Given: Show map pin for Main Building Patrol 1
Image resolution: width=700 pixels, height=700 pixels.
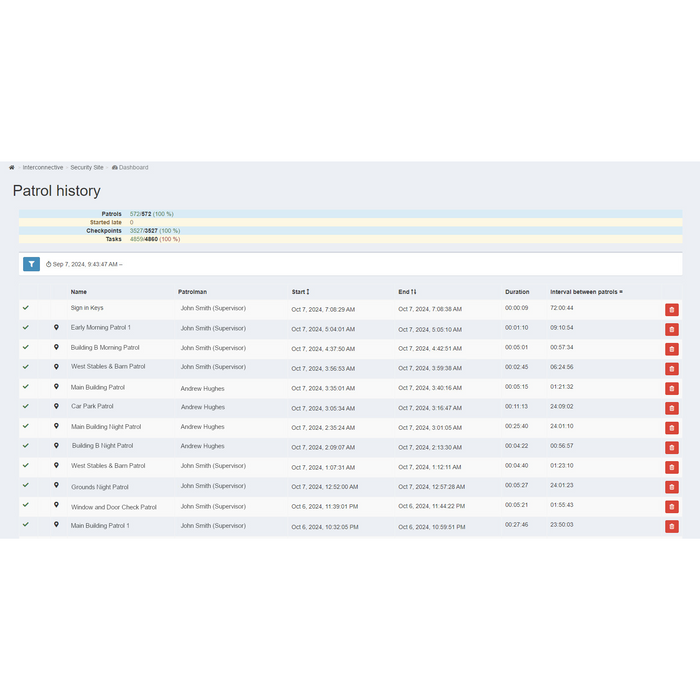Looking at the screenshot, I should pyautogui.click(x=56, y=525).
